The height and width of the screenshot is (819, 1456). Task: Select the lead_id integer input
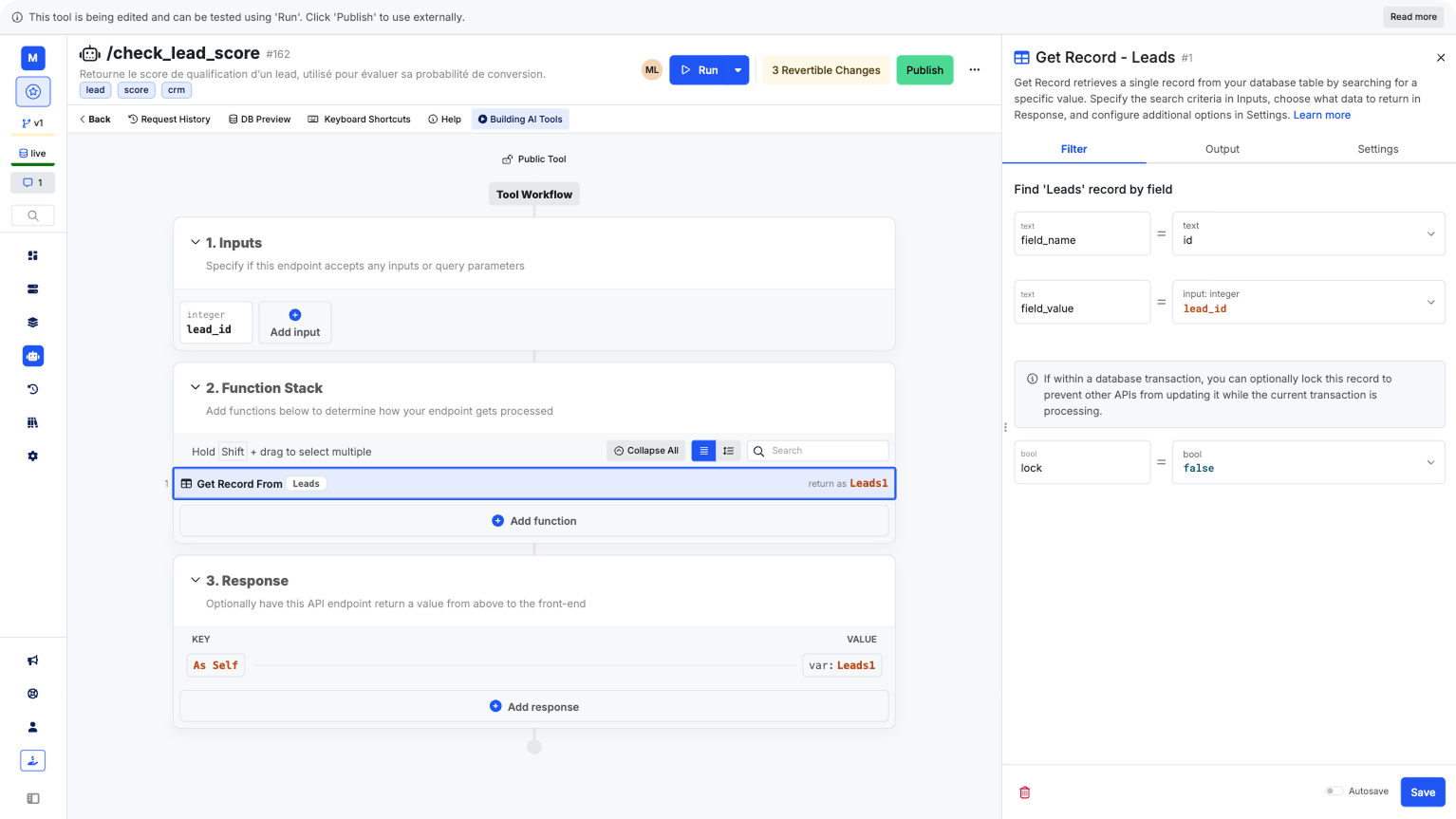pos(216,323)
